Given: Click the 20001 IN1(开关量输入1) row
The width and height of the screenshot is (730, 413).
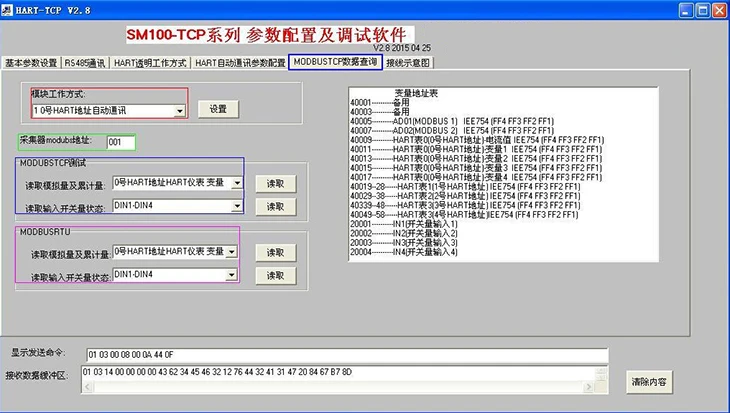Looking at the screenshot, I should 404,224.
